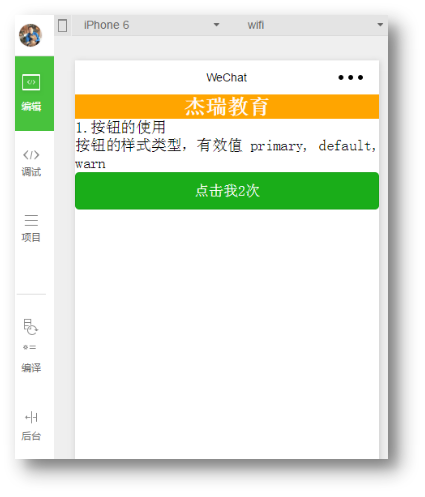The height and width of the screenshot is (497, 425).
Task: Click the arrow beside iPhone 6
Action: [x=216, y=25]
